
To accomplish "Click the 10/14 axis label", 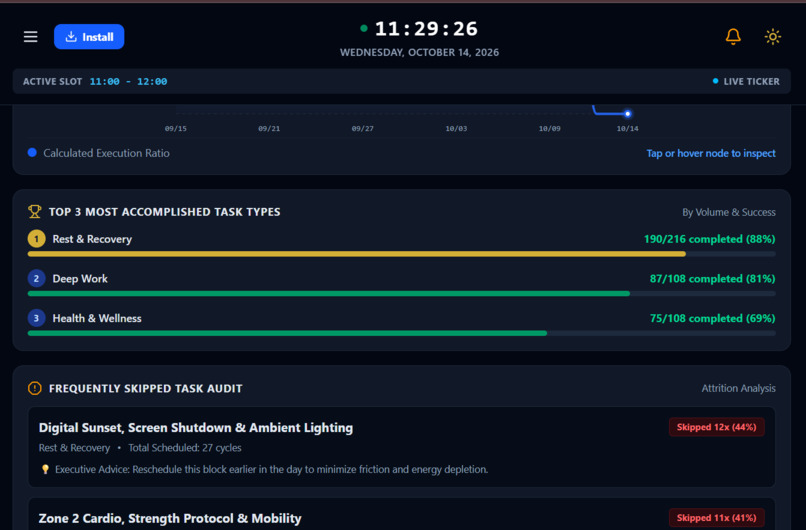I will click(628, 129).
